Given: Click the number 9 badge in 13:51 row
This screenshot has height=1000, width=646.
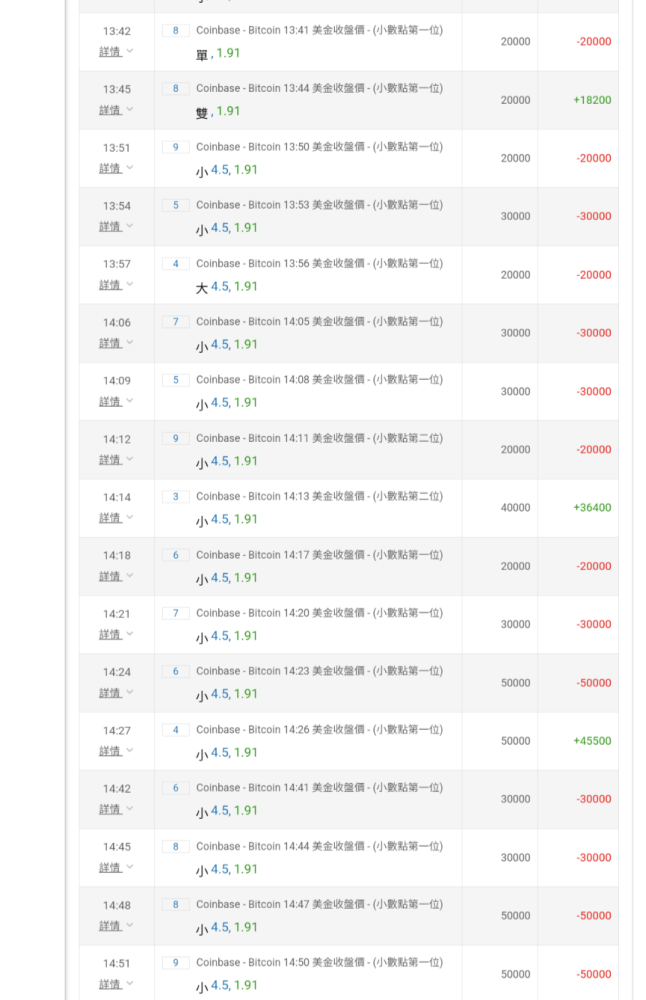Looking at the screenshot, I should (175, 147).
